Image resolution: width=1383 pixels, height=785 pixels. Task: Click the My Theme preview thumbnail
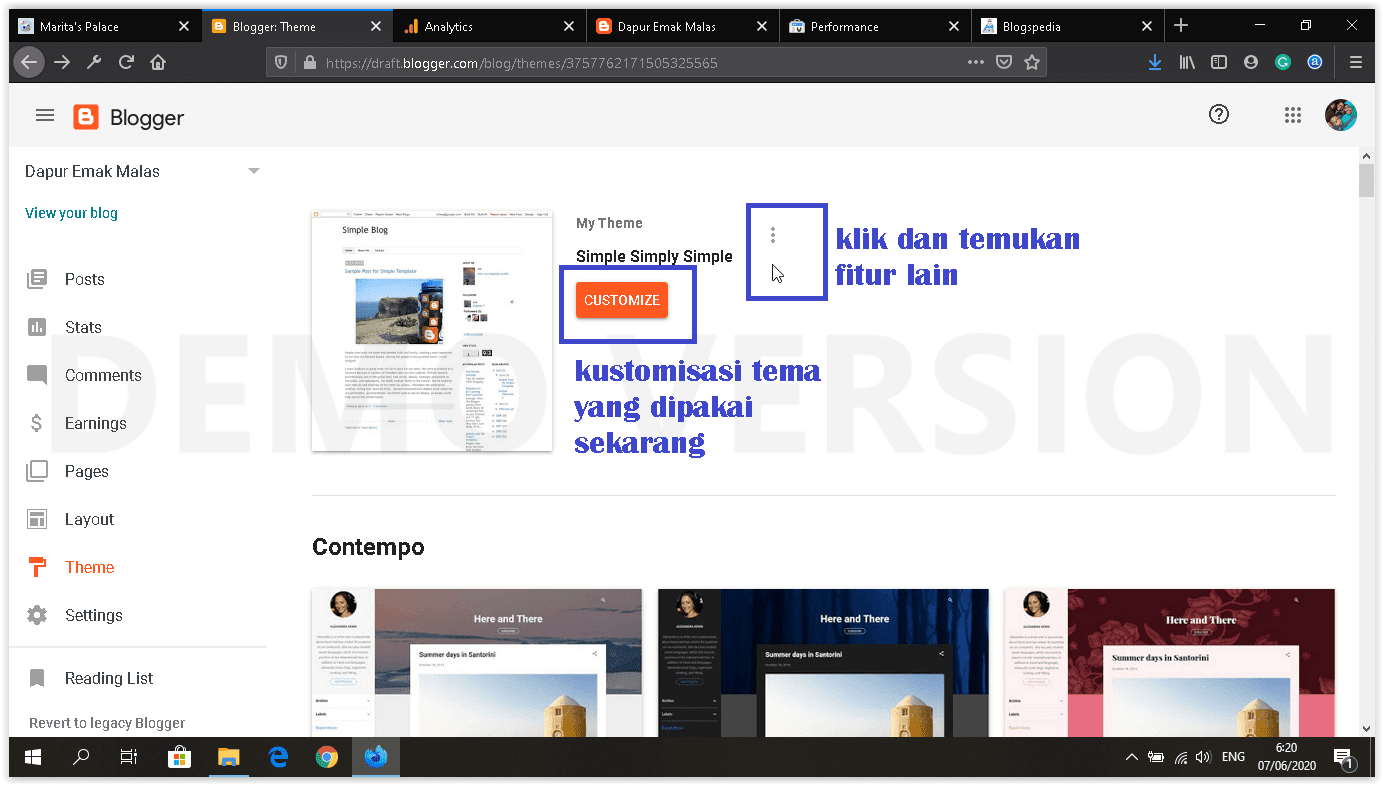click(432, 331)
